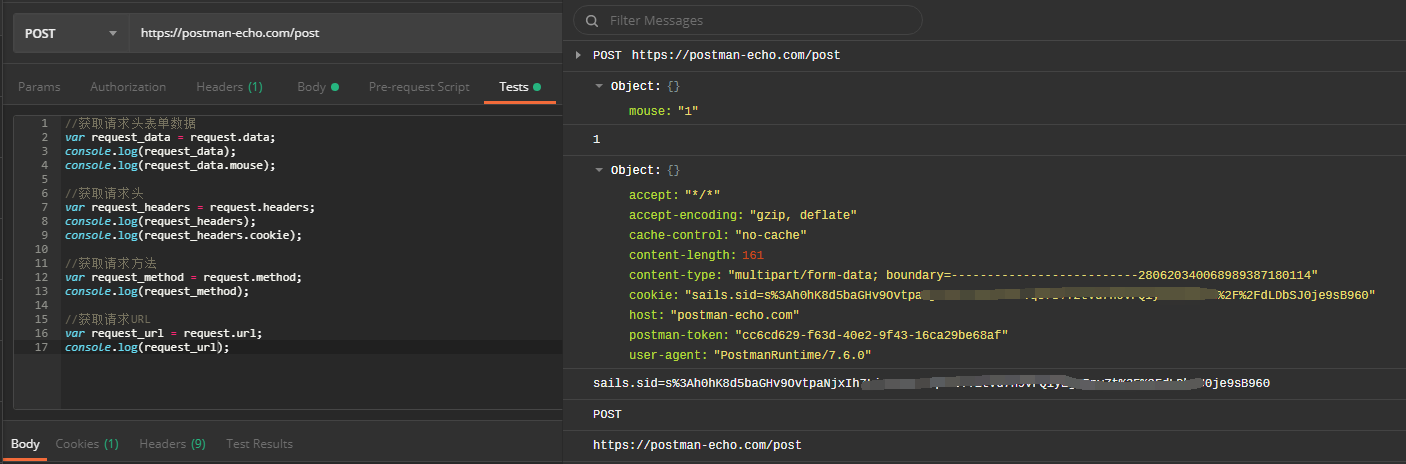Switch to the Params tab
1406x464 pixels.
tap(39, 87)
